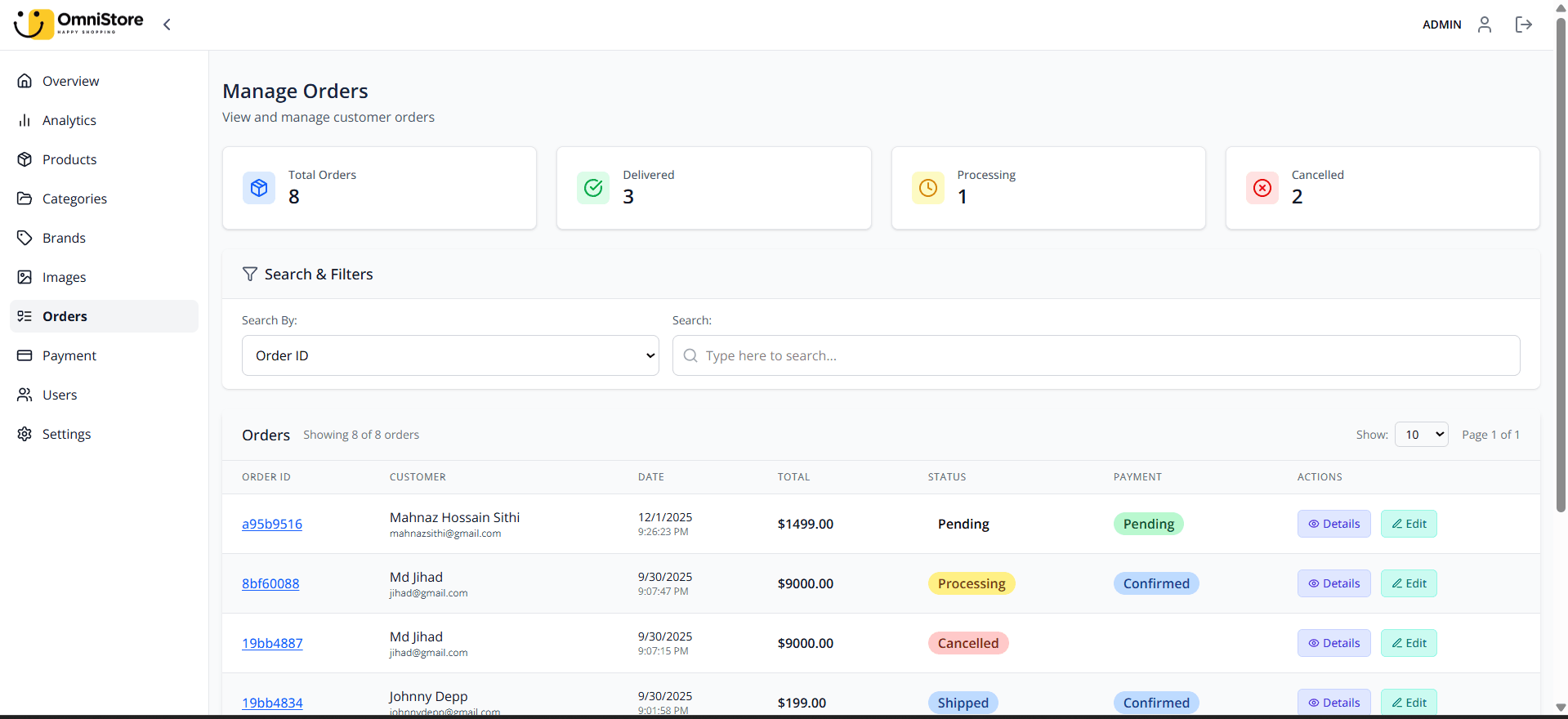This screenshot has width=1568, height=719.
Task: Open the Overview menu item
Action: coord(104,81)
